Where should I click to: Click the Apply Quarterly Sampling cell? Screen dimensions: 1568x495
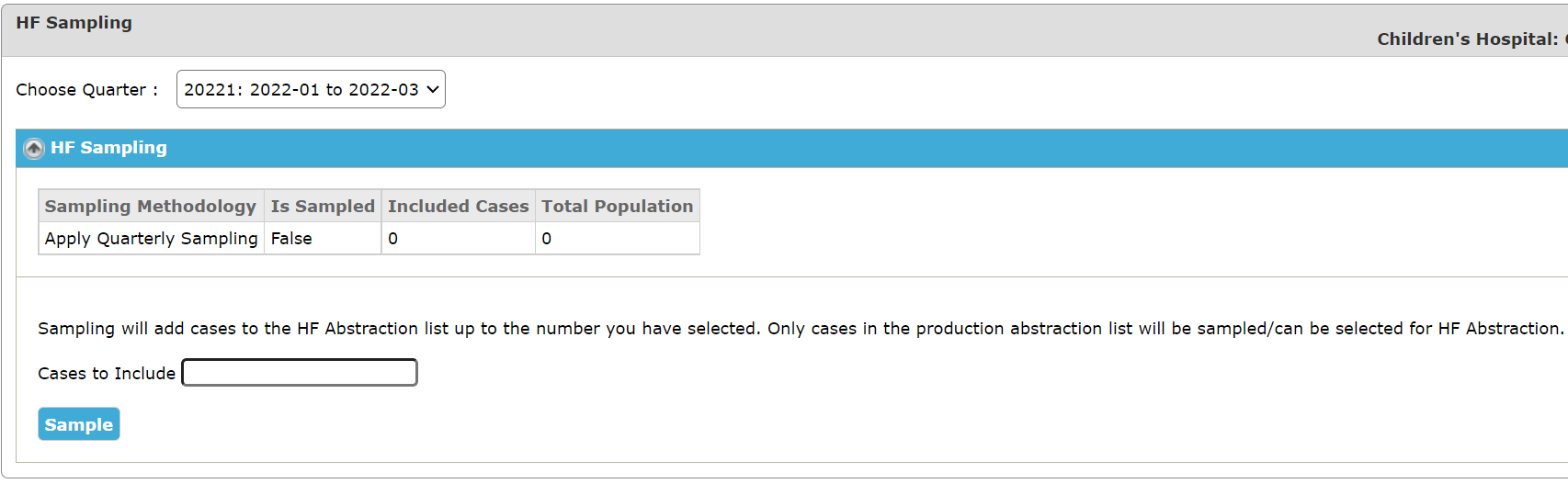[151, 239]
